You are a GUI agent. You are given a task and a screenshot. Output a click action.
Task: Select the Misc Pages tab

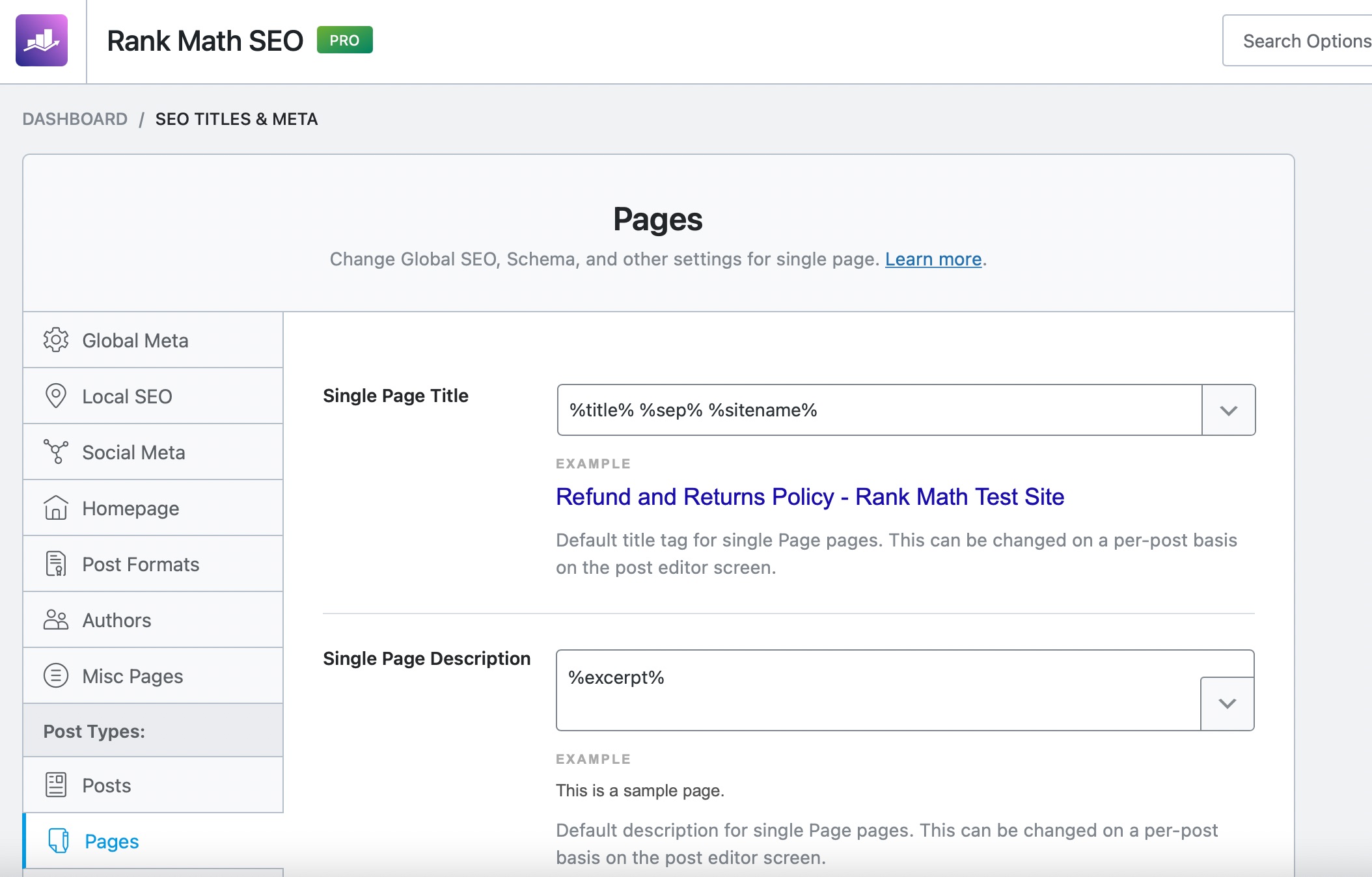(153, 675)
